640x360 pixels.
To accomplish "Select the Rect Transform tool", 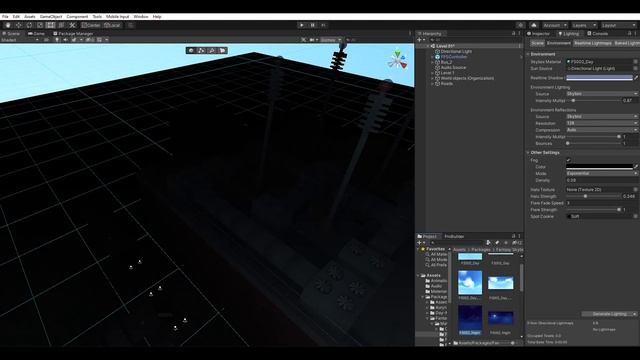I will [50, 25].
